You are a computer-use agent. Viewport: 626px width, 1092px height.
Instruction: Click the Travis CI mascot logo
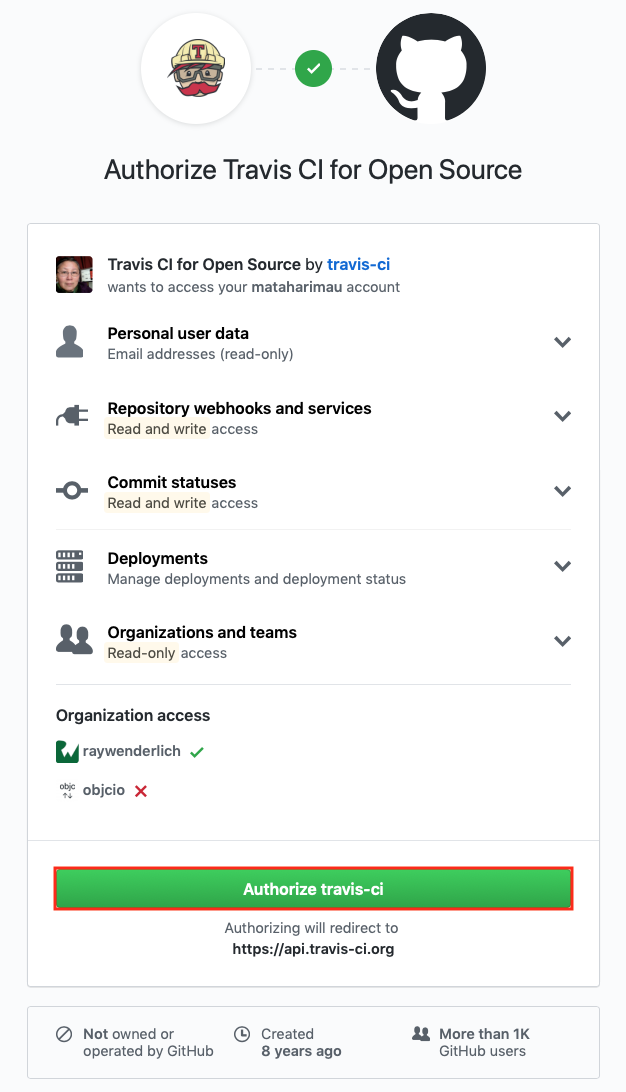point(196,69)
